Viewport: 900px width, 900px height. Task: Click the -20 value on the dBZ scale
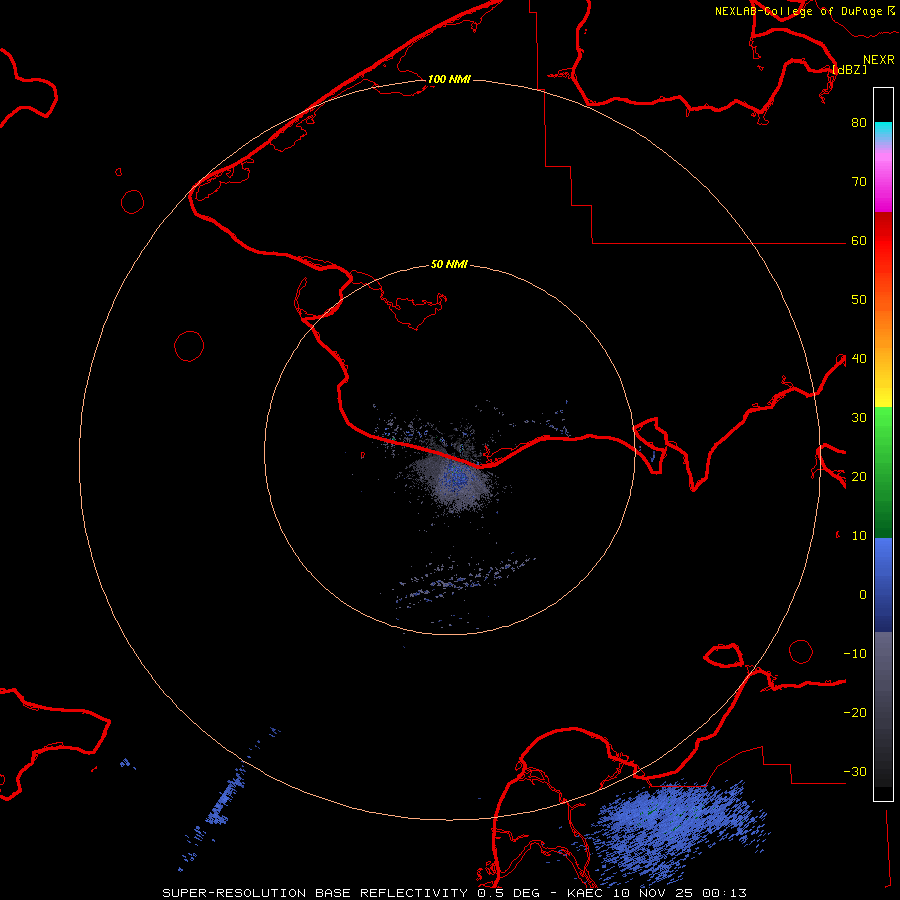point(855,713)
